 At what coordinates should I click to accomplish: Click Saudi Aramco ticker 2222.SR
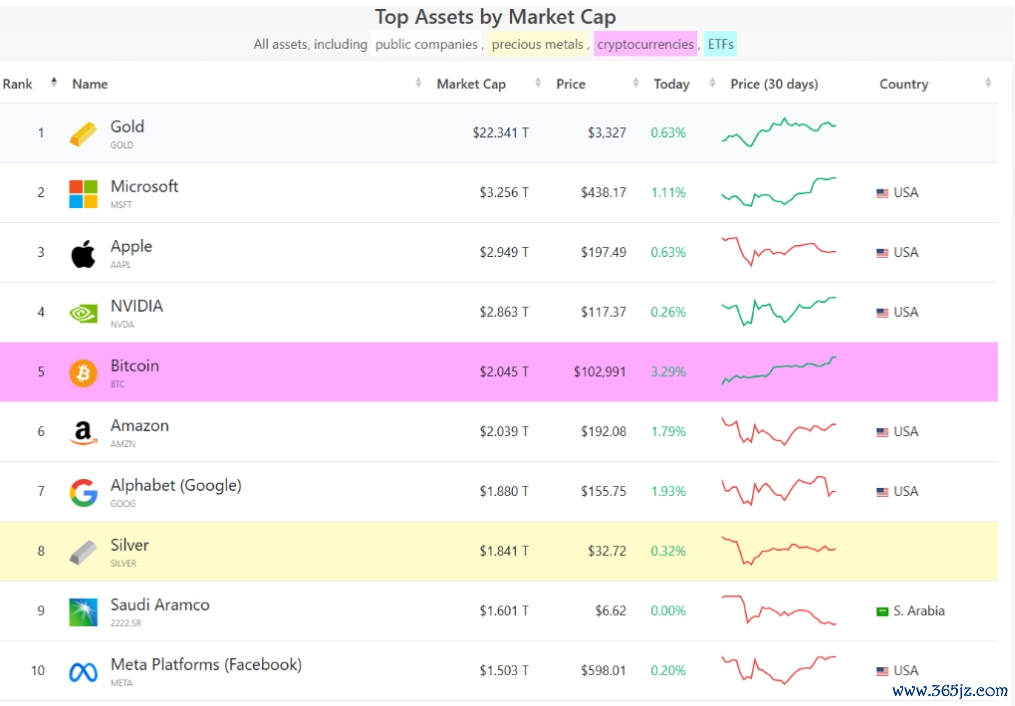point(126,623)
